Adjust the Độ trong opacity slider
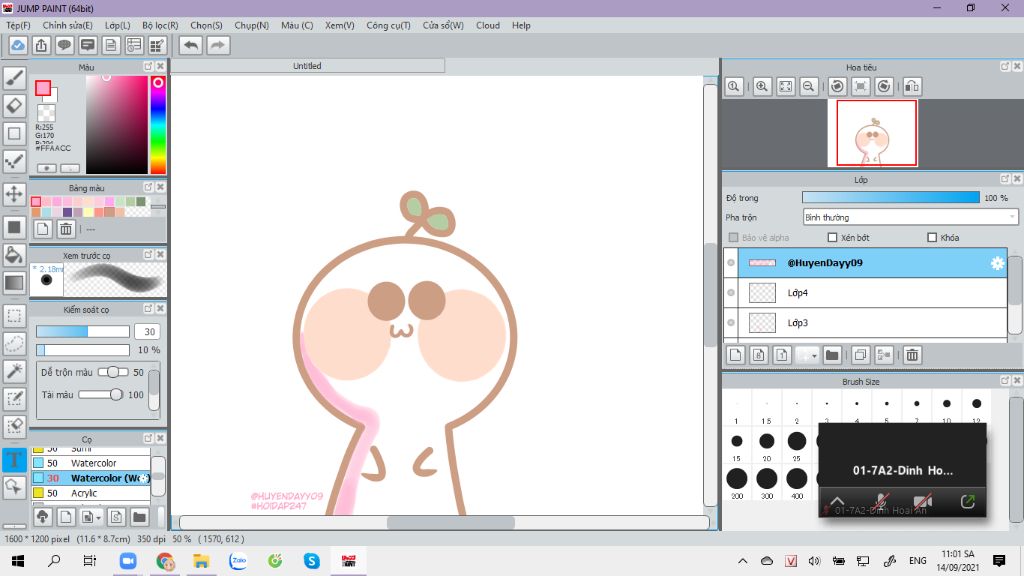 pos(891,197)
